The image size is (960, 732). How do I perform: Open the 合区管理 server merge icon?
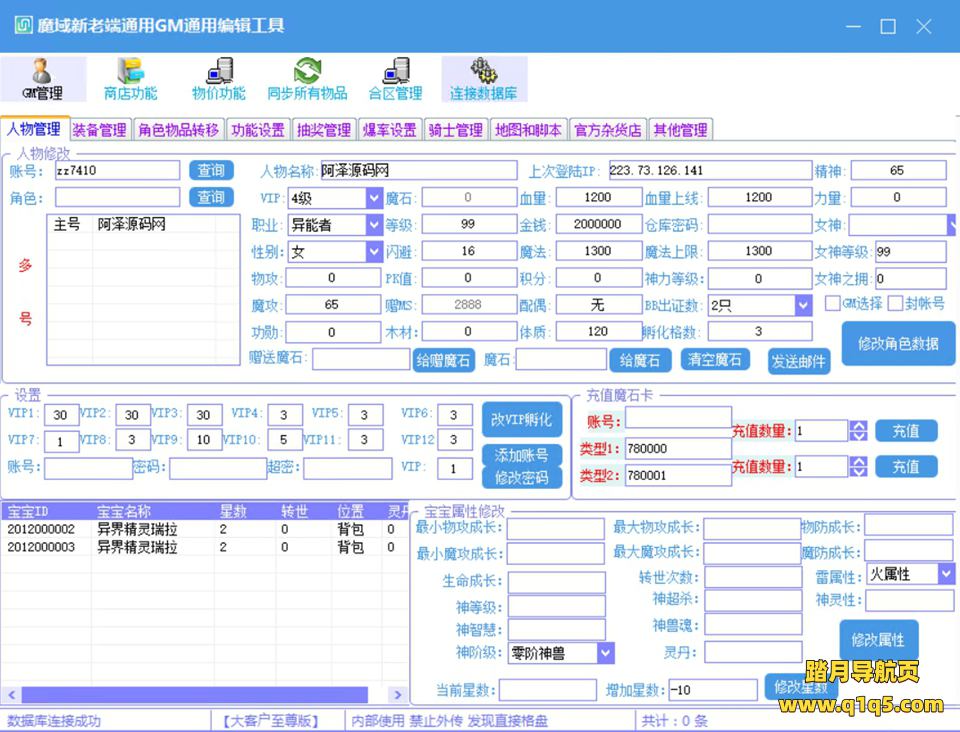[395, 78]
